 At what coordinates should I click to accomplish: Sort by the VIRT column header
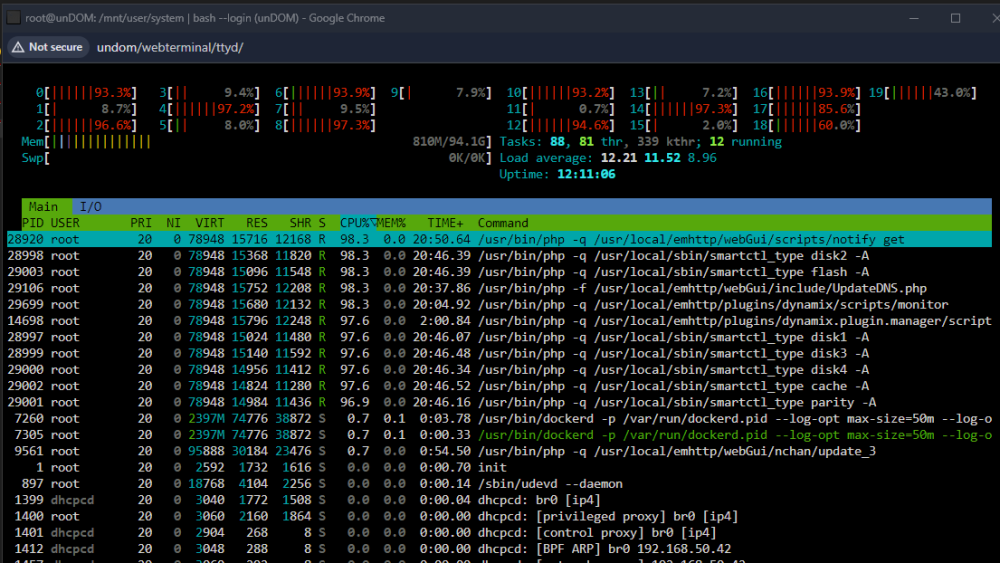point(210,223)
